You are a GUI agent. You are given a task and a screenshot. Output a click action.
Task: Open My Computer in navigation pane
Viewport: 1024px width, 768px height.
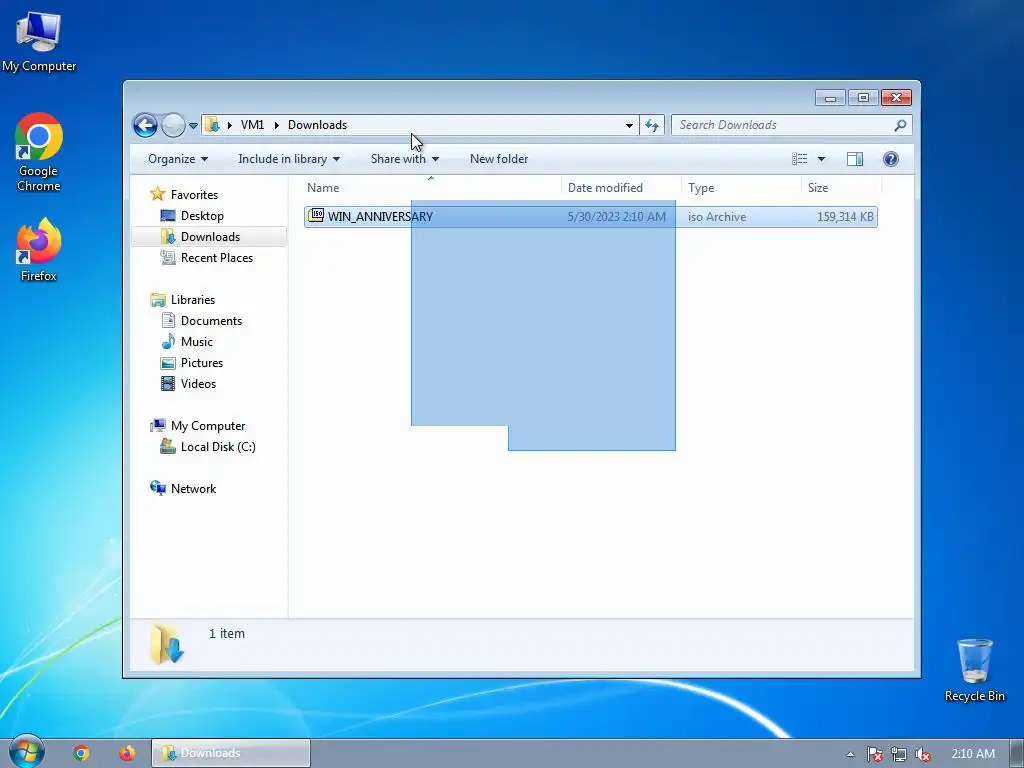(208, 426)
